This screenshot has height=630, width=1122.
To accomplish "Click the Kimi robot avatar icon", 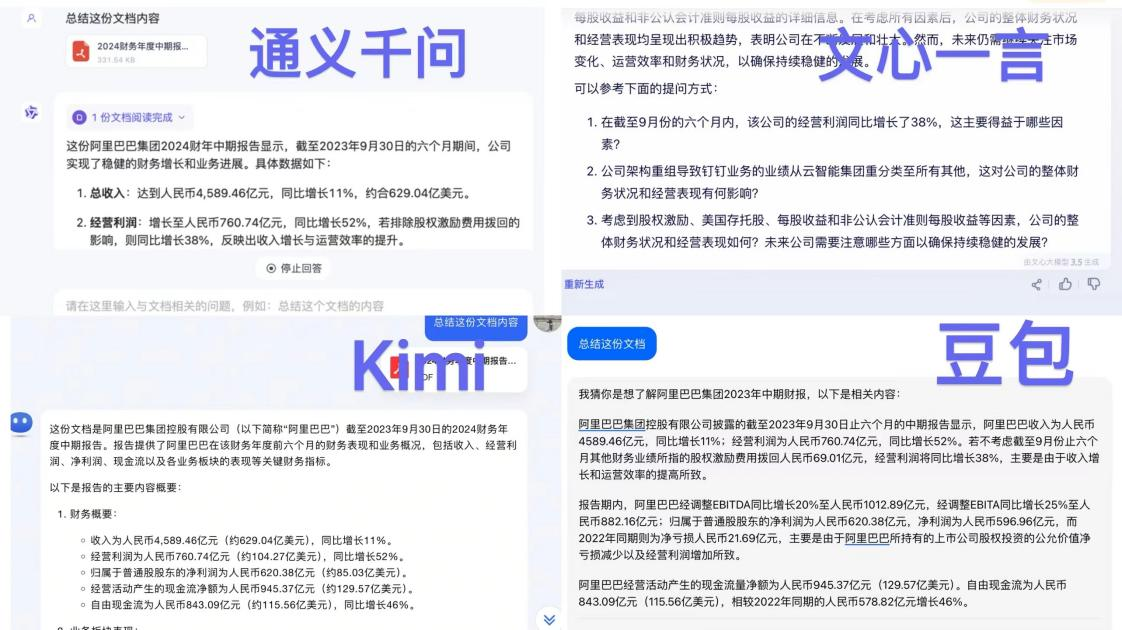I will [x=21, y=423].
